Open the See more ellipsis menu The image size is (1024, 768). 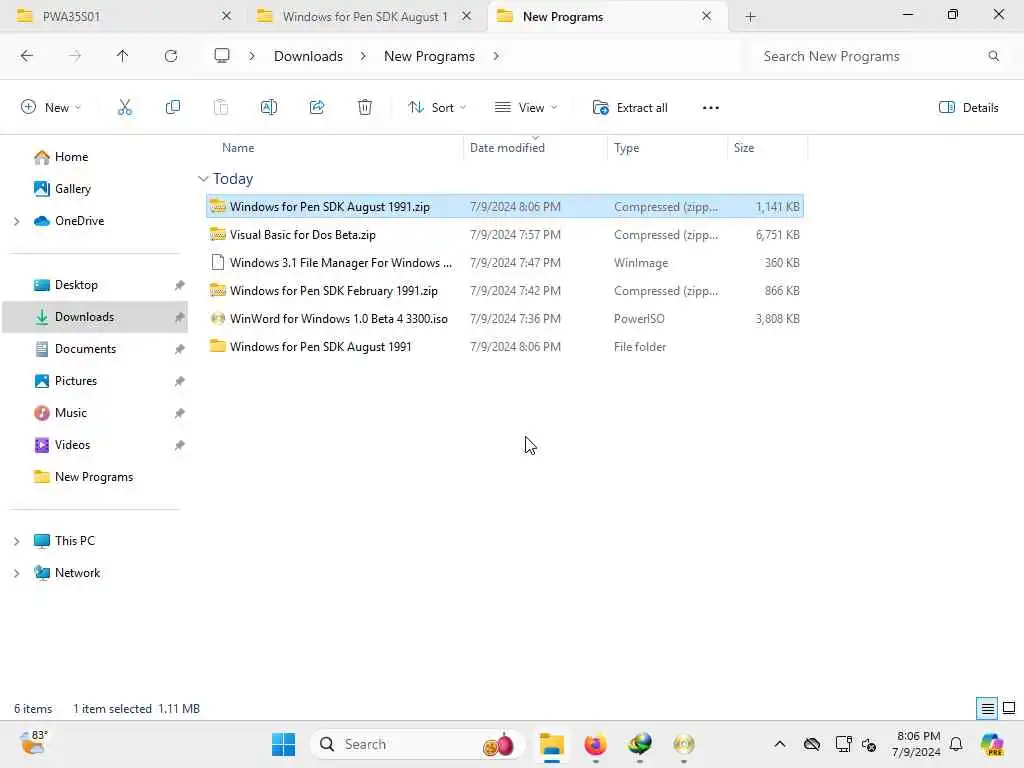[711, 108]
